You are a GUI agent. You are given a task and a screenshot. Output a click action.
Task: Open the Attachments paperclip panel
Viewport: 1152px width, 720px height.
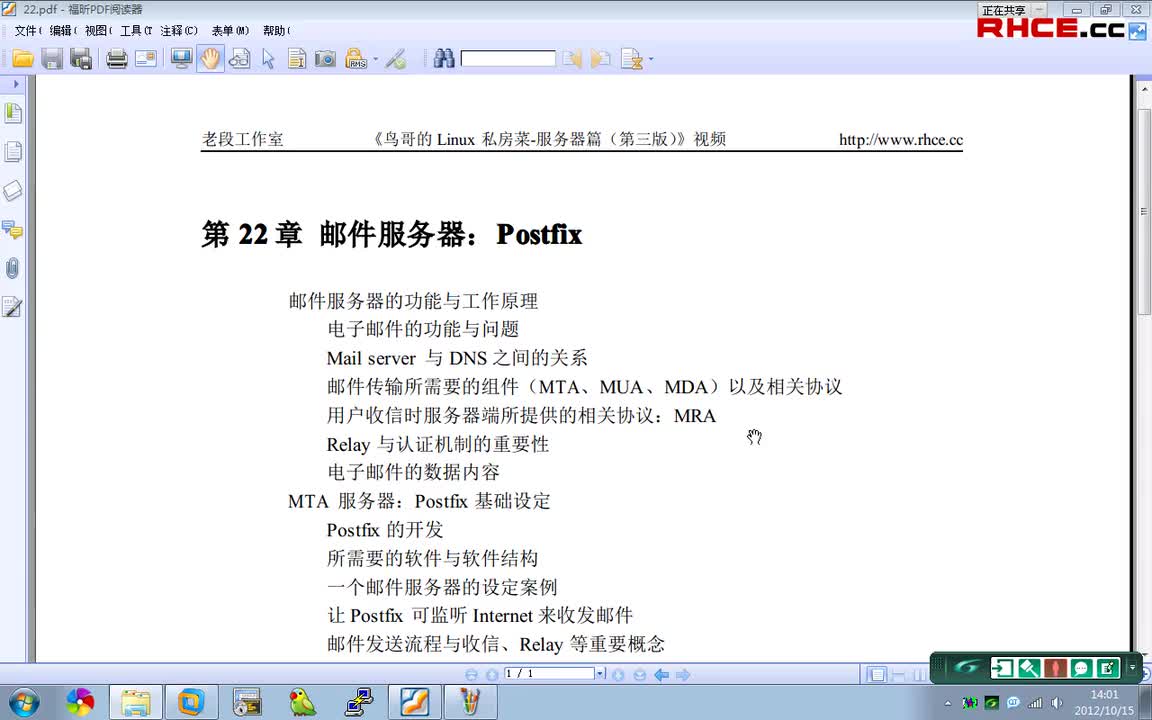point(12,268)
